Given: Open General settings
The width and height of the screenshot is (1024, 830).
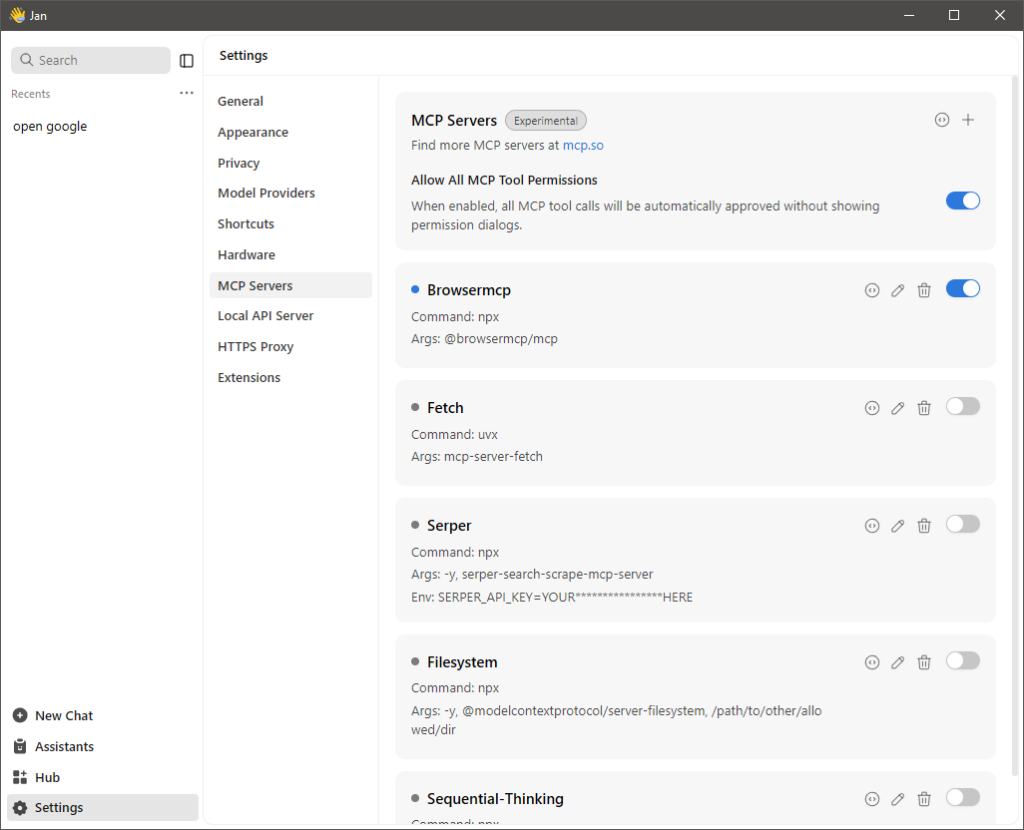Looking at the screenshot, I should pos(291,101).
